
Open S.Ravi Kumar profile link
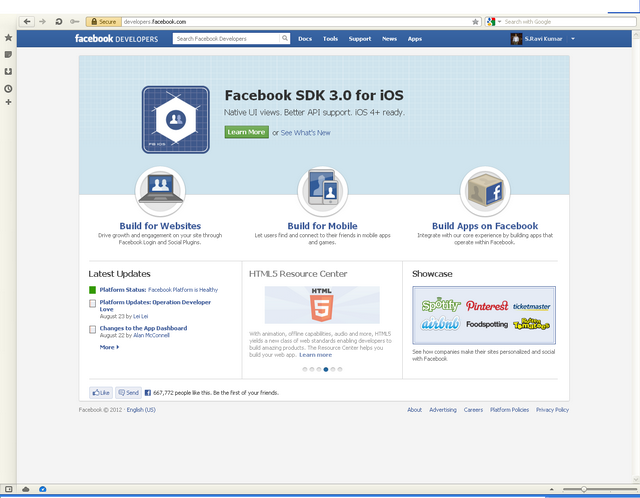[x=543, y=39]
